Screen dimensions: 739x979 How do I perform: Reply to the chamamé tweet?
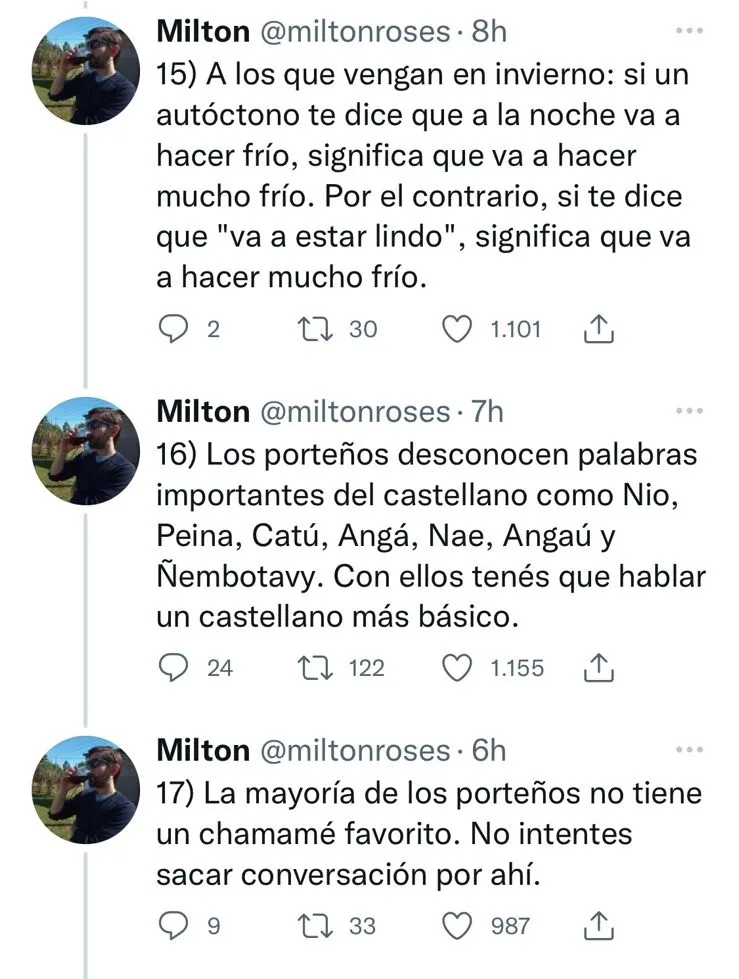point(175,926)
